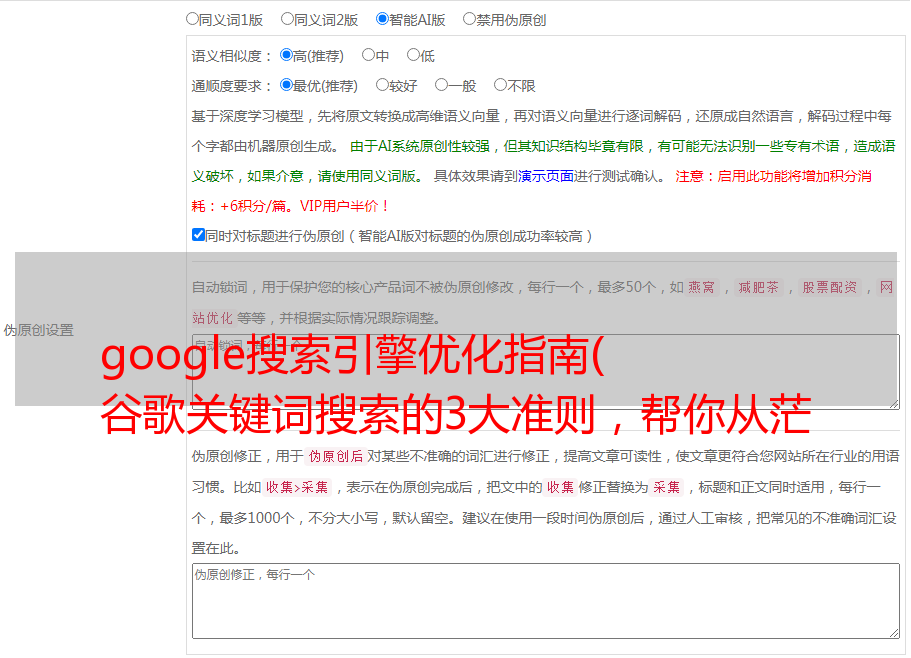The width and height of the screenshot is (911, 658).
Task: Click the 伪原创设置 section label
Action: point(39,330)
